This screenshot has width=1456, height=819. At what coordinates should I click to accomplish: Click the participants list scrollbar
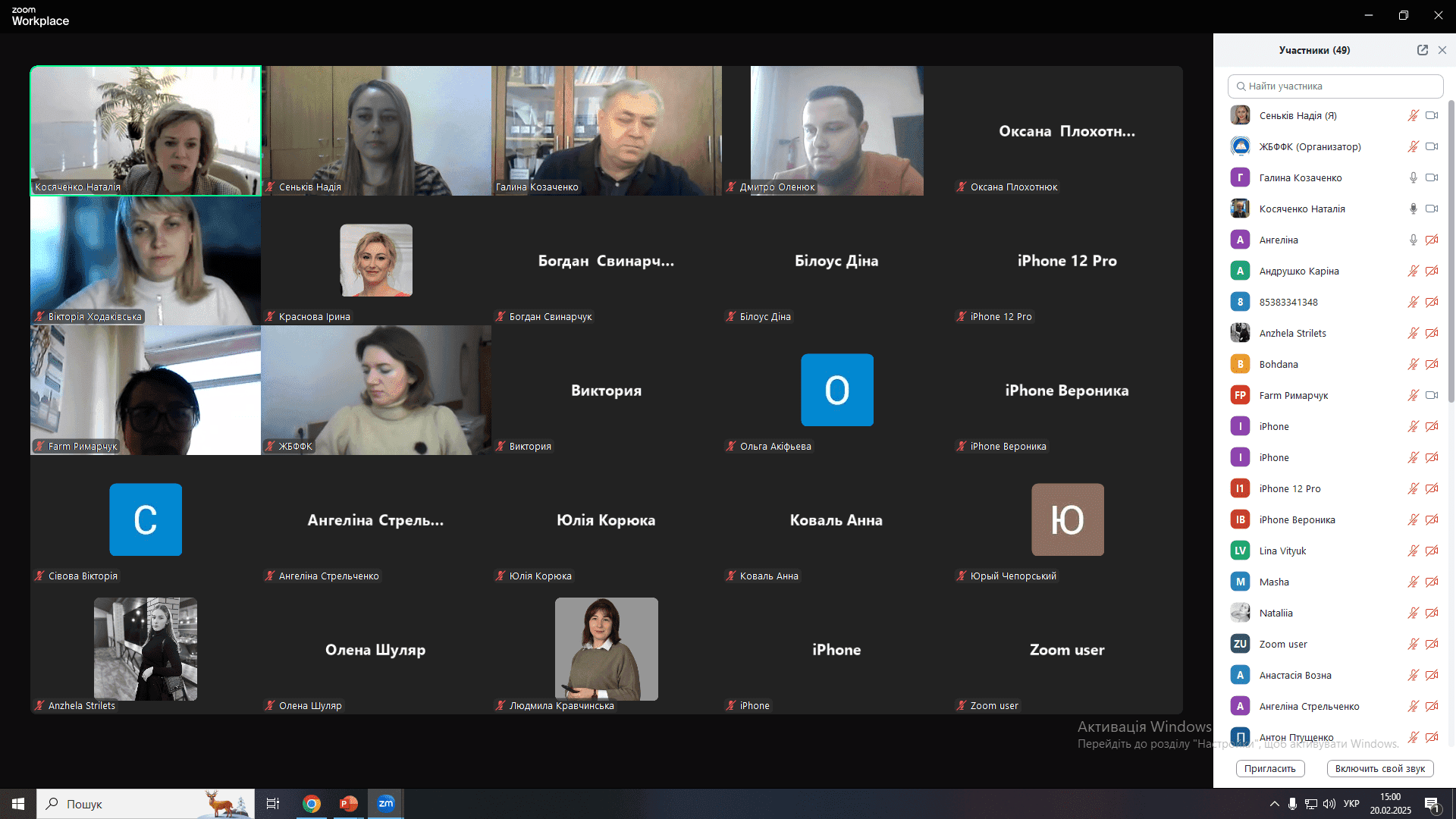[x=1451, y=252]
